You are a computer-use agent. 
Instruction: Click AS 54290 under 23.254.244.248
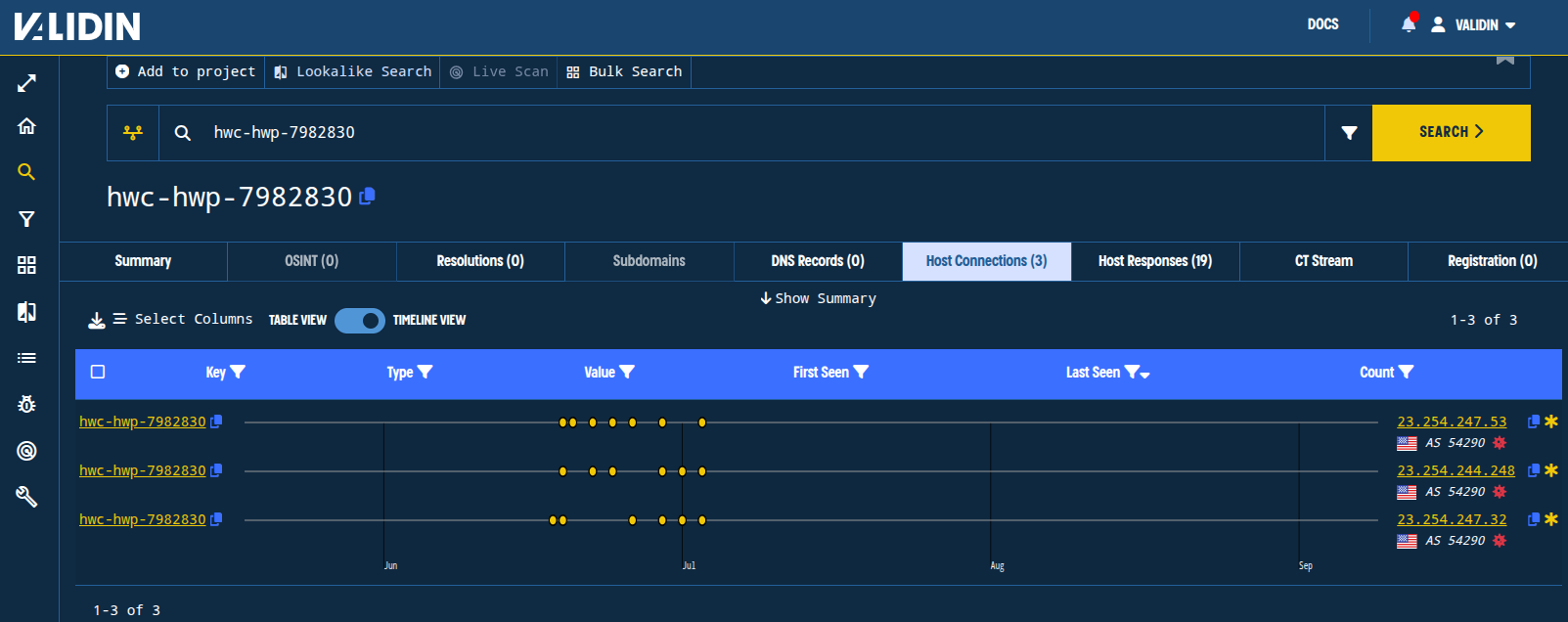point(1455,492)
